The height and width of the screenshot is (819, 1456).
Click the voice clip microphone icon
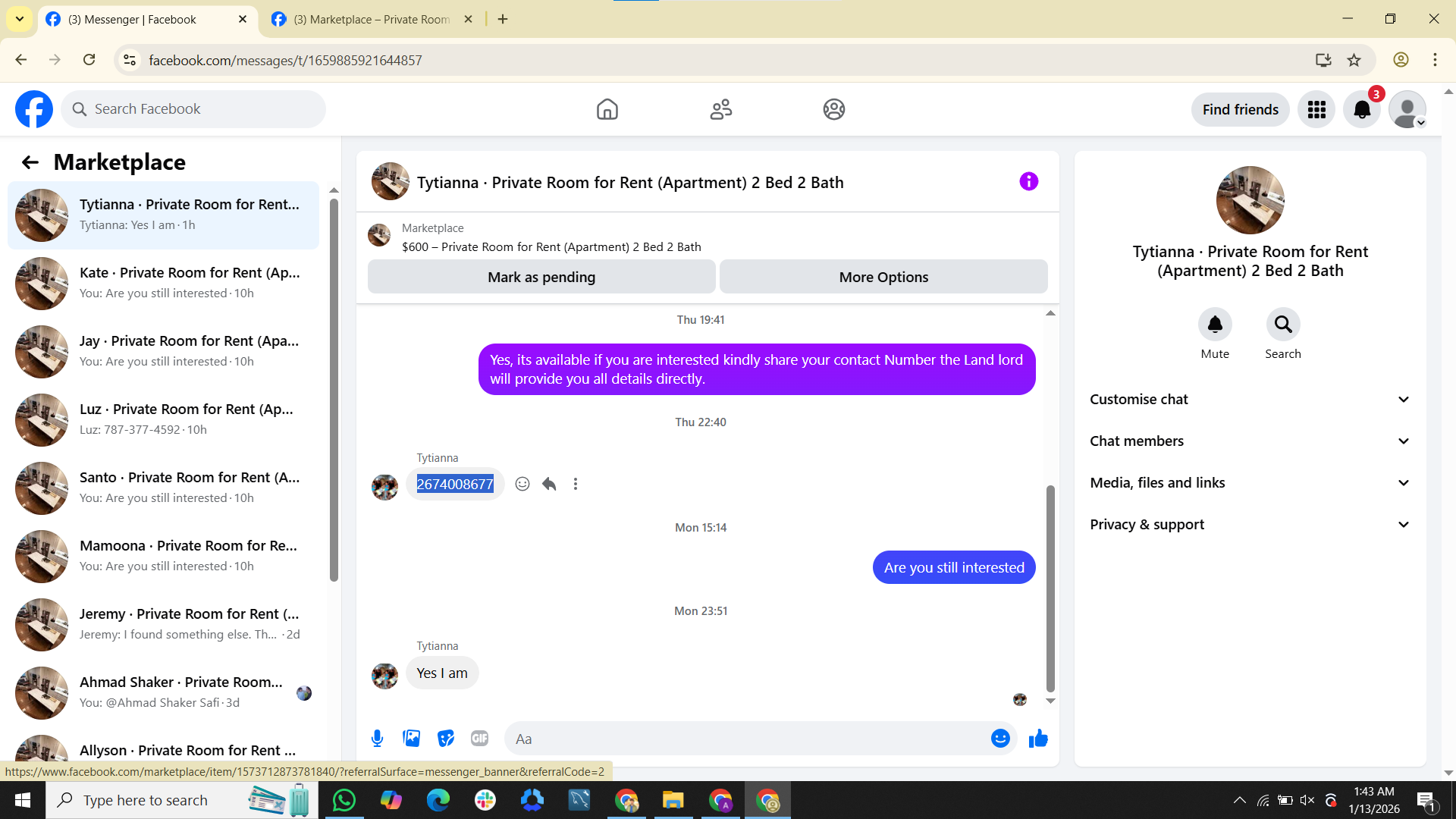(x=377, y=739)
